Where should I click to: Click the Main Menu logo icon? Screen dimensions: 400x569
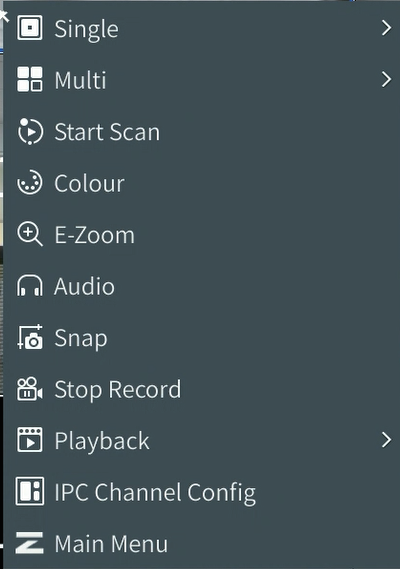(x=29, y=543)
